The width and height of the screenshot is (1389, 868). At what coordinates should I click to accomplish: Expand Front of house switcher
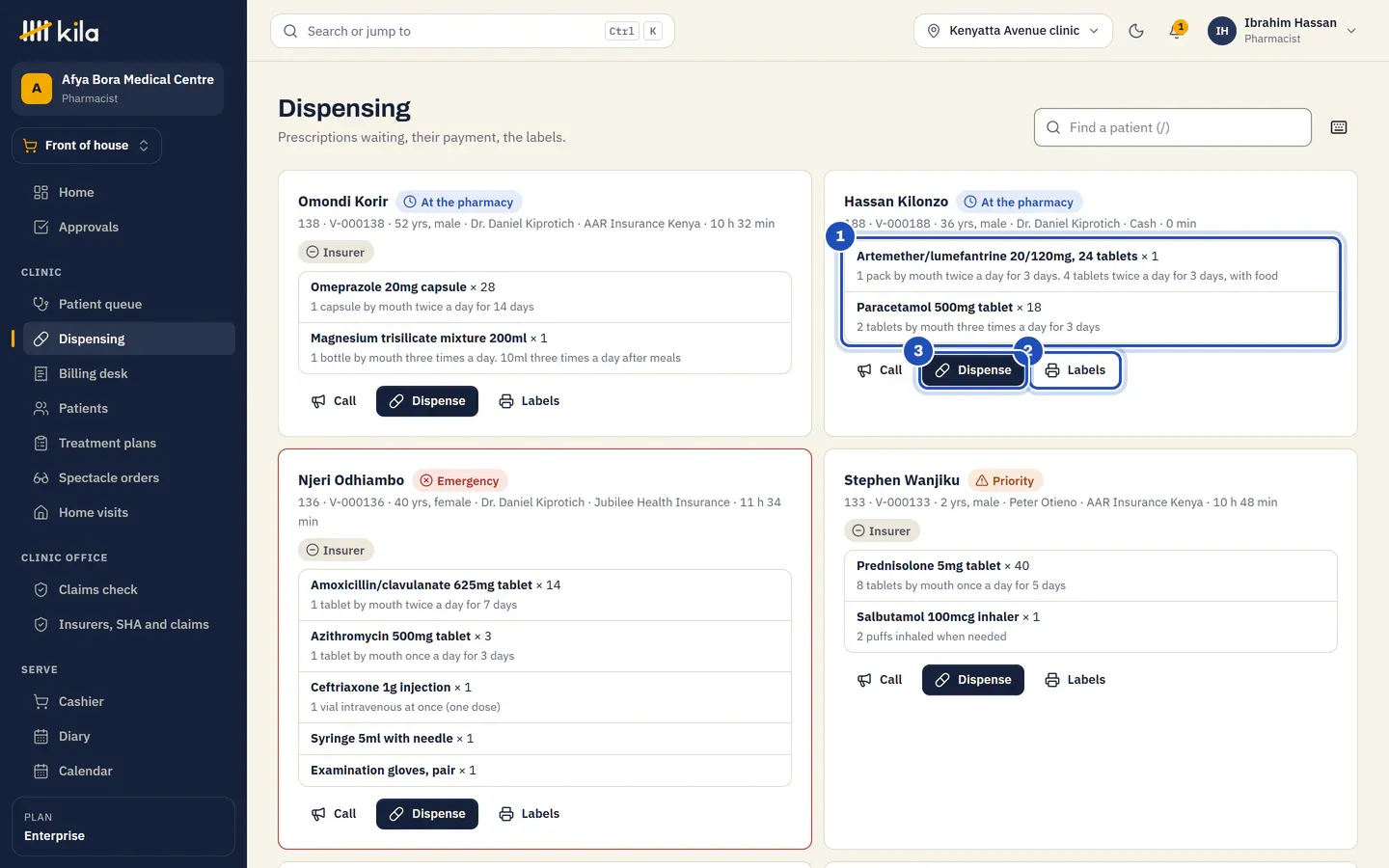(x=87, y=146)
